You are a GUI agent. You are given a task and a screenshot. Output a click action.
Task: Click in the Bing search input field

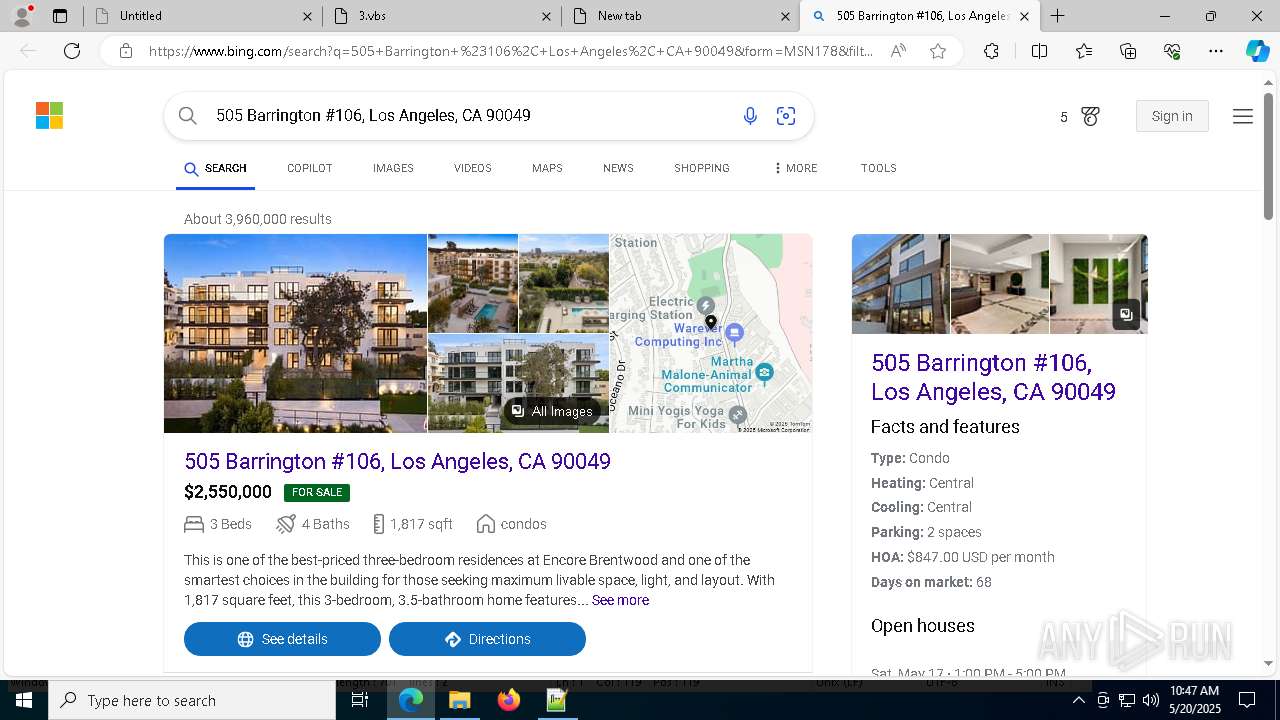(470, 116)
